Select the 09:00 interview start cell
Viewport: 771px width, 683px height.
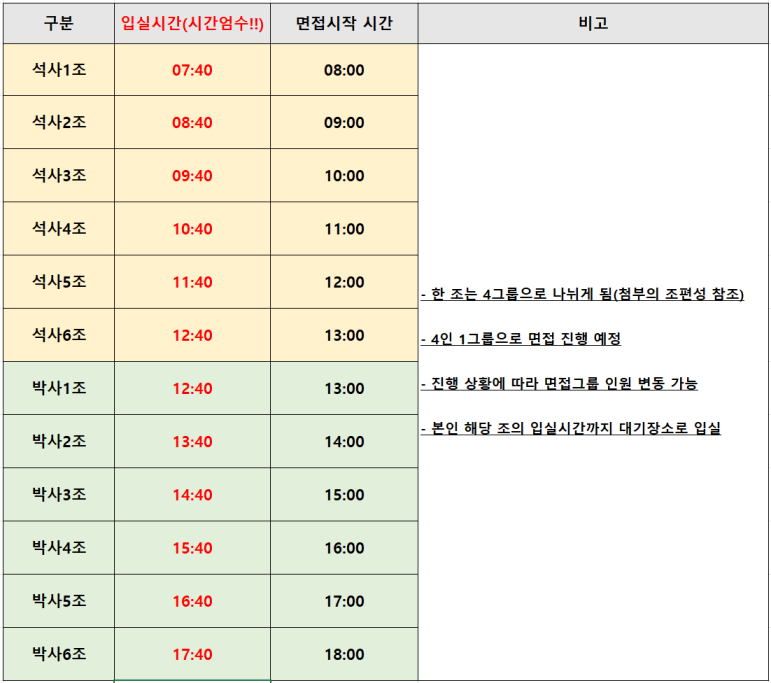pyautogui.click(x=344, y=122)
